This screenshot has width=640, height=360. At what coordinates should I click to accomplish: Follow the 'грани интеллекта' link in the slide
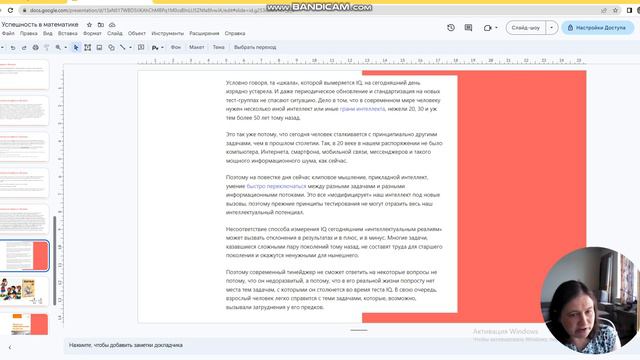click(x=362, y=109)
